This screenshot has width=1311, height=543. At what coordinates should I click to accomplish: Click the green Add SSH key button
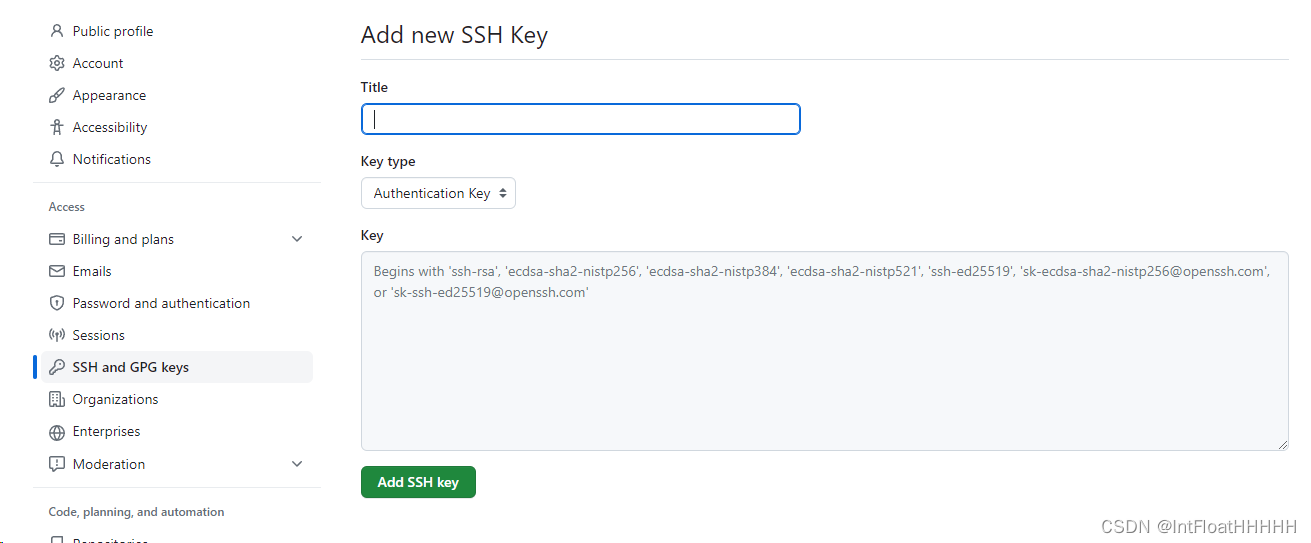[x=418, y=482]
